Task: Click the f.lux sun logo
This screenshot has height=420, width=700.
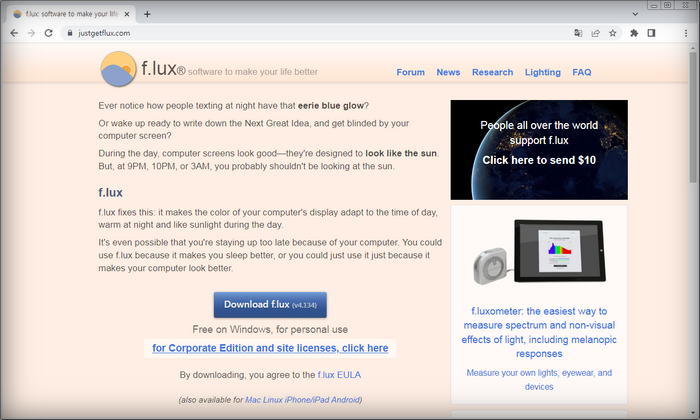Action: click(118, 69)
